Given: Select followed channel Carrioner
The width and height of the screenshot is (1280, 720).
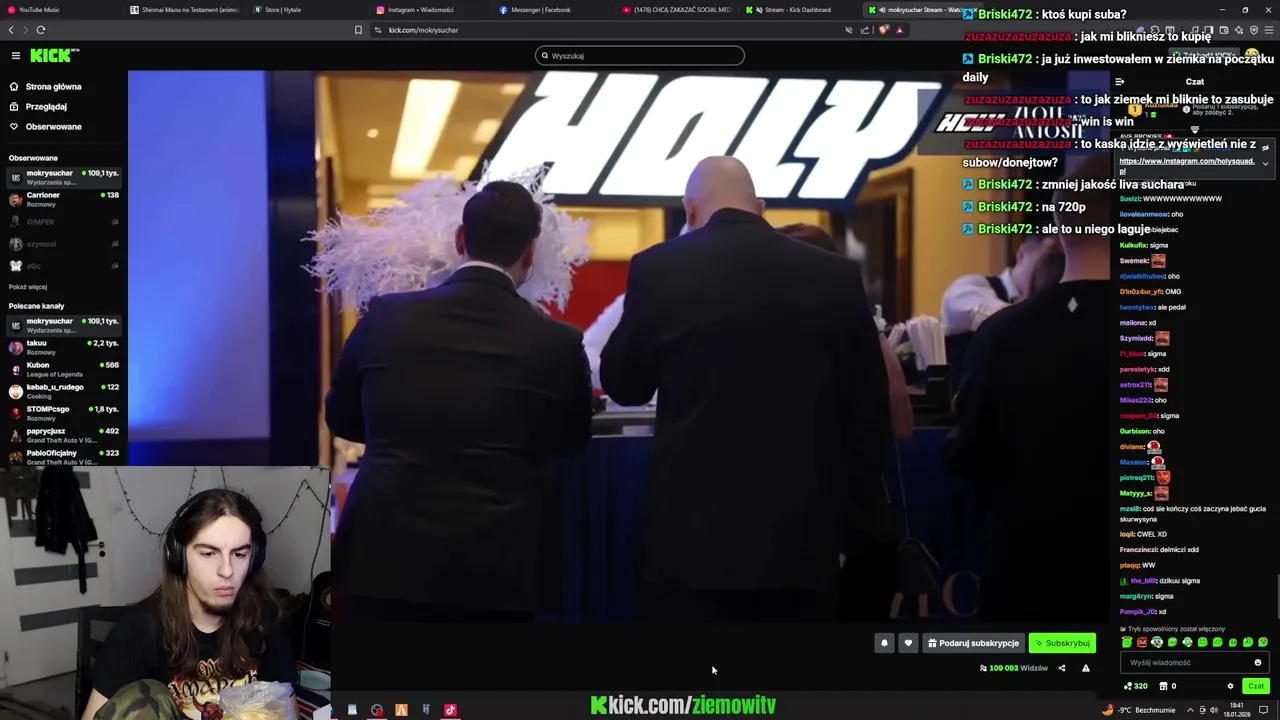Looking at the screenshot, I should click(x=64, y=199).
